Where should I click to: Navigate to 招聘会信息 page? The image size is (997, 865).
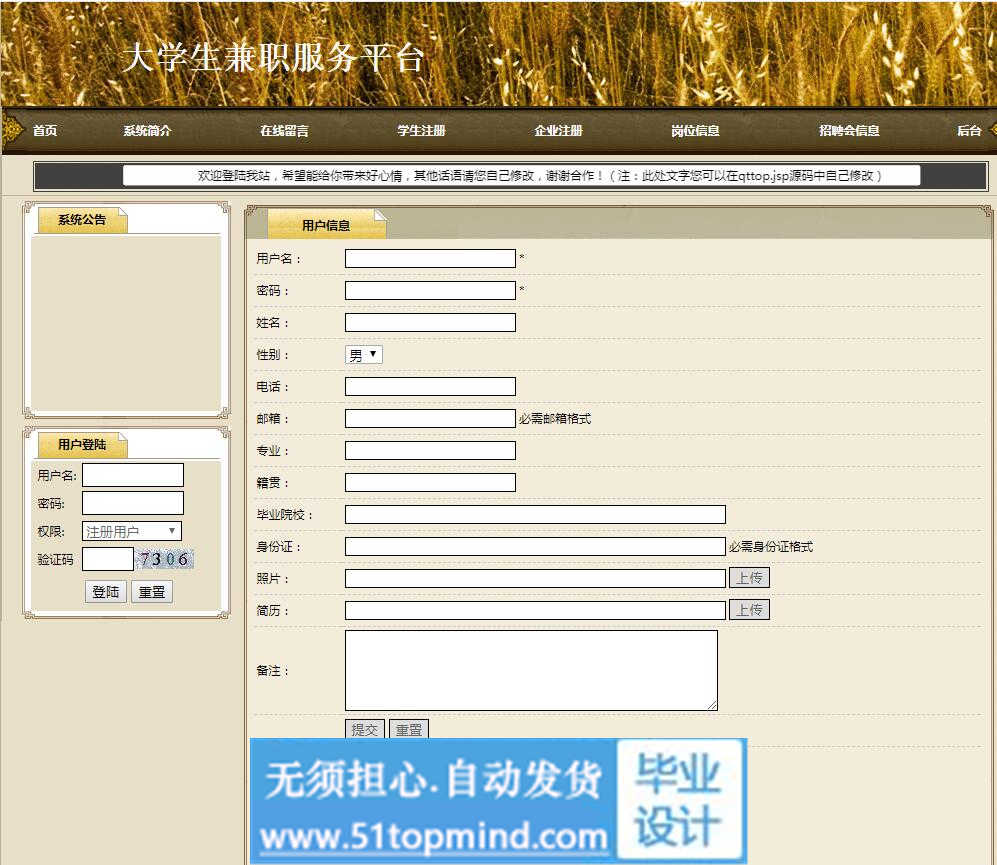[x=849, y=131]
